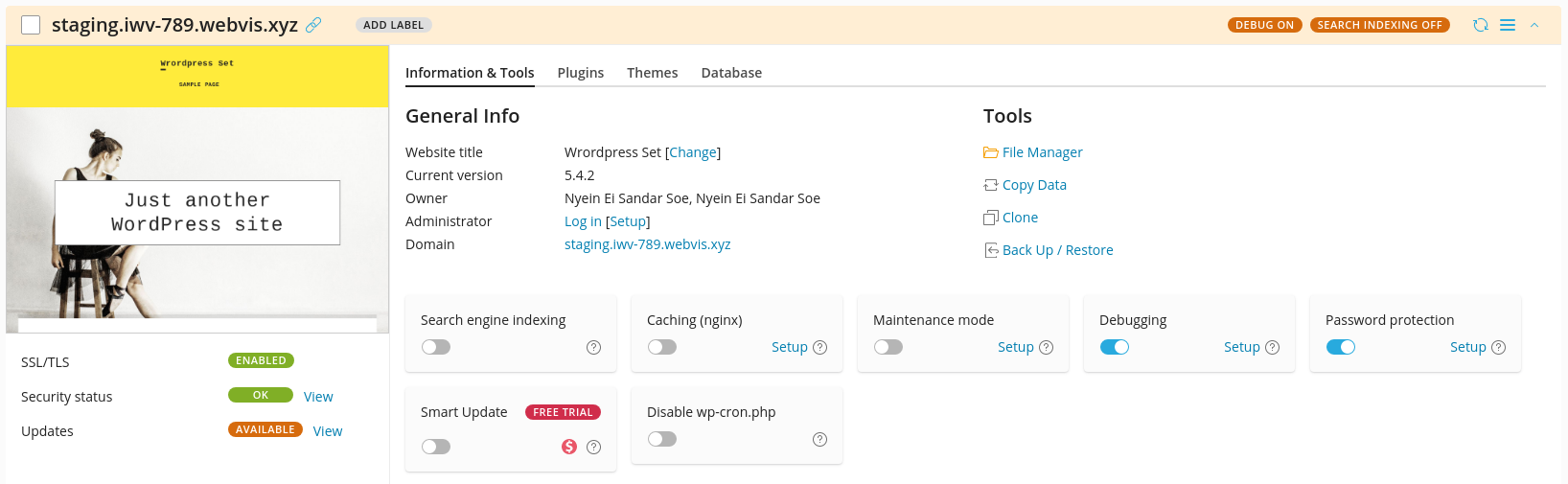Click the Back Up / Restore icon

tap(990, 250)
